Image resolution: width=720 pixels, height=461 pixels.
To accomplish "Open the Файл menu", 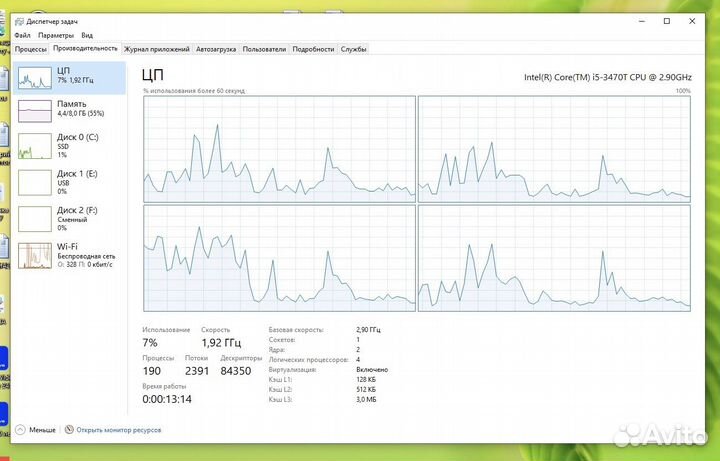I will point(22,35).
